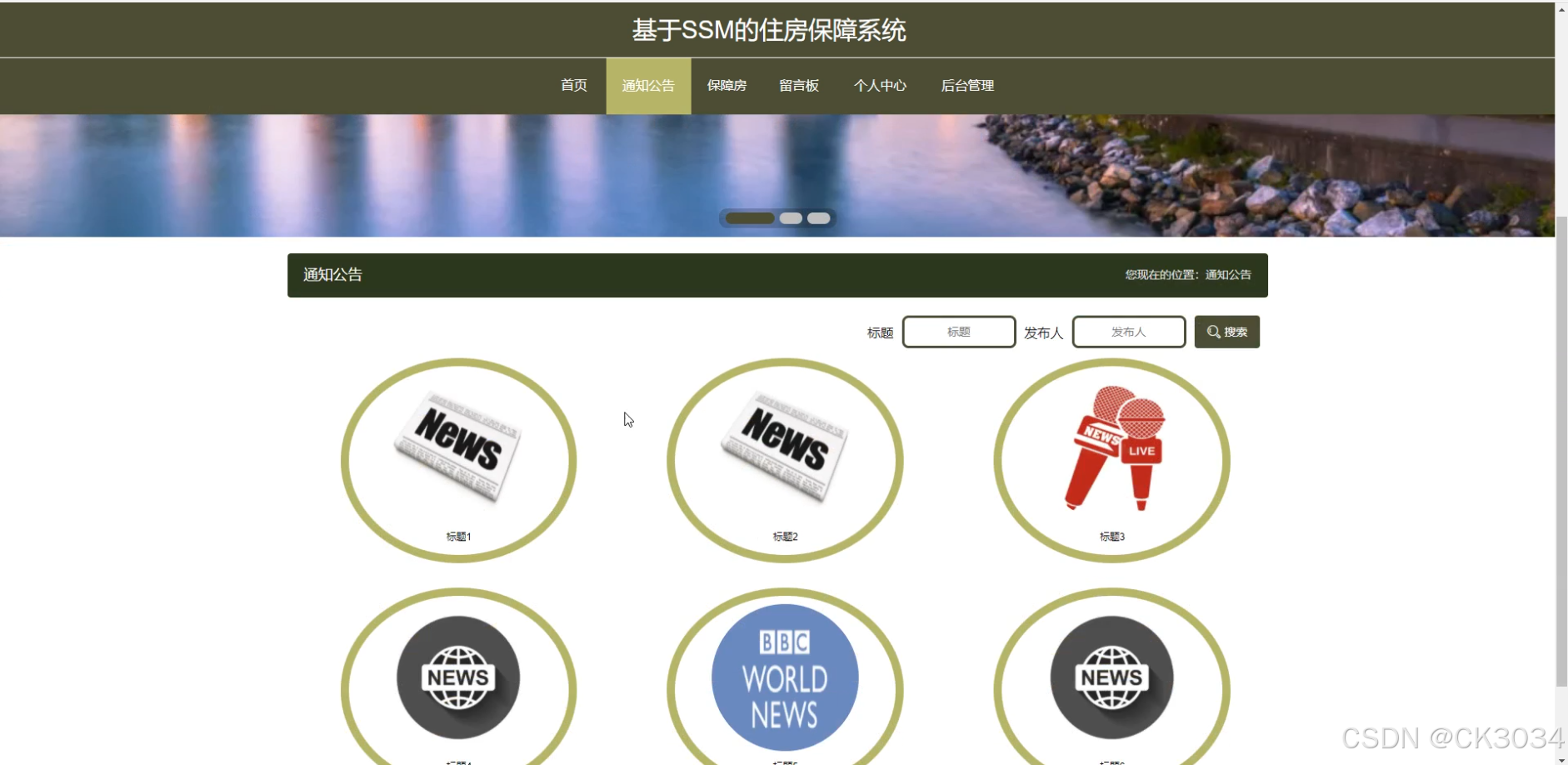The image size is (1568, 765).
Task: Click the 发布人 label beside the search field
Action: click(x=1043, y=333)
